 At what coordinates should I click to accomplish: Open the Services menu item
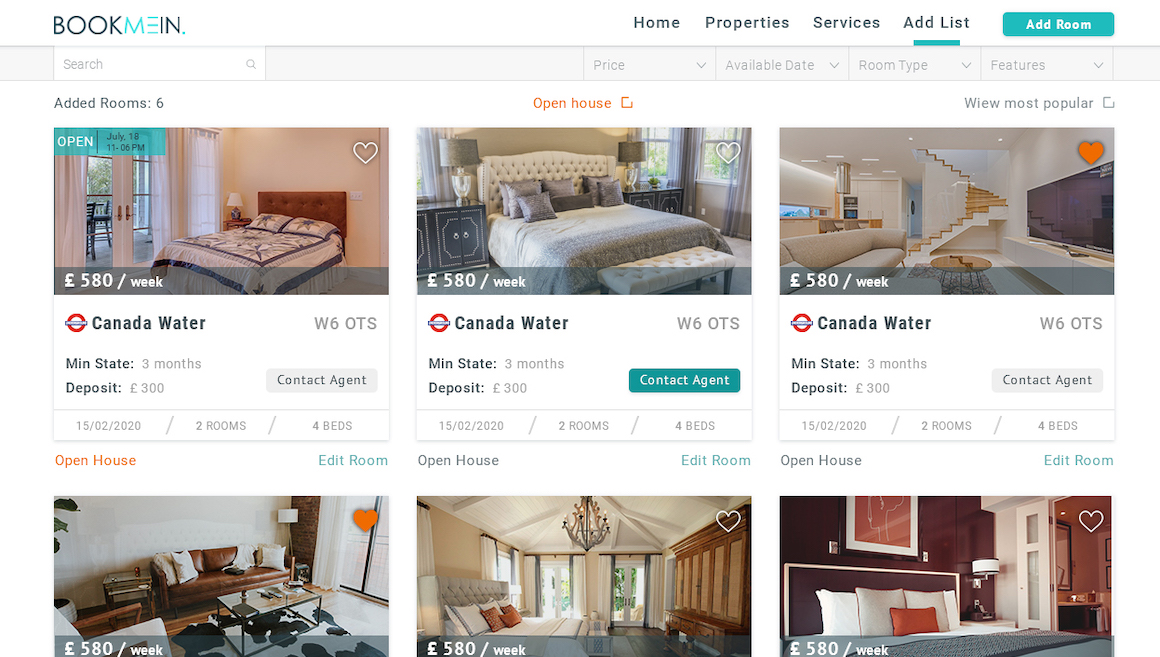846,23
